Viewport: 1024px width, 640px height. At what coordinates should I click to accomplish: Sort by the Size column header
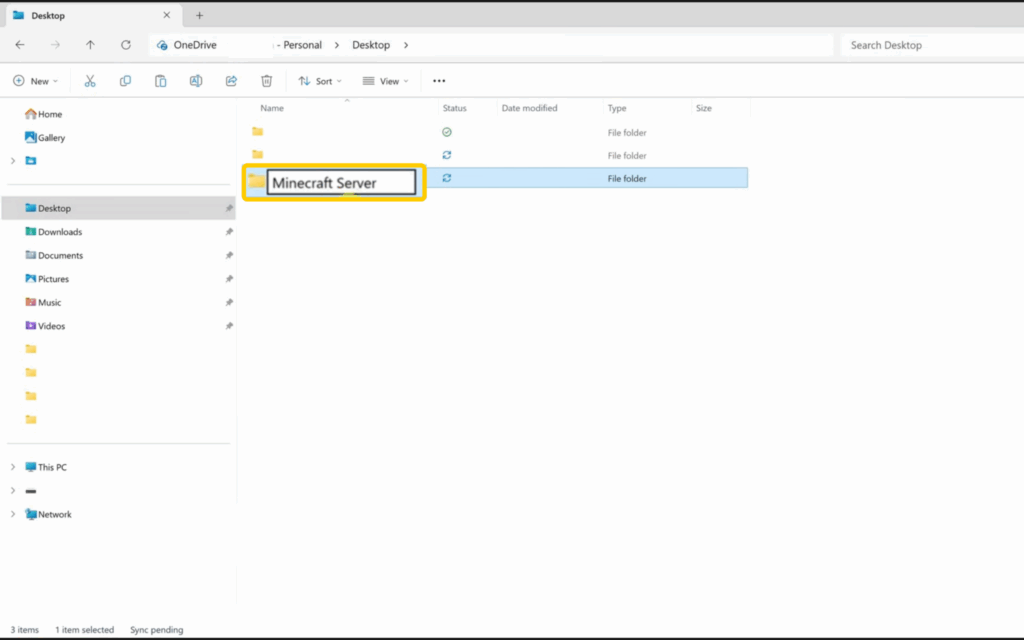pyautogui.click(x=704, y=108)
